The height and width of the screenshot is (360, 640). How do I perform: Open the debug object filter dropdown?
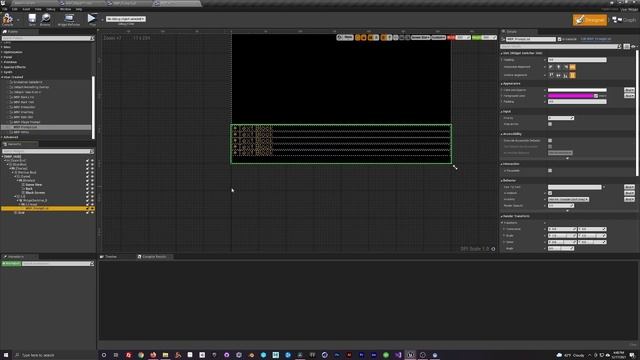(126, 19)
